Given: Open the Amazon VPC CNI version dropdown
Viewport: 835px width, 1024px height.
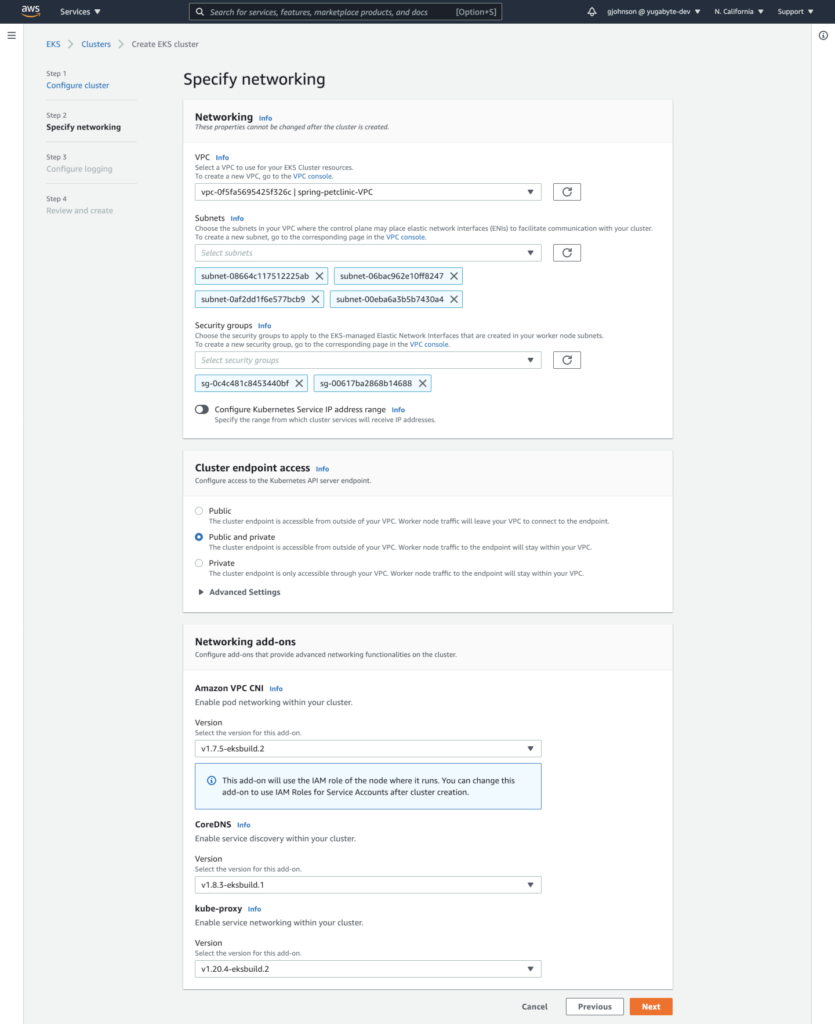Looking at the screenshot, I should [x=530, y=748].
